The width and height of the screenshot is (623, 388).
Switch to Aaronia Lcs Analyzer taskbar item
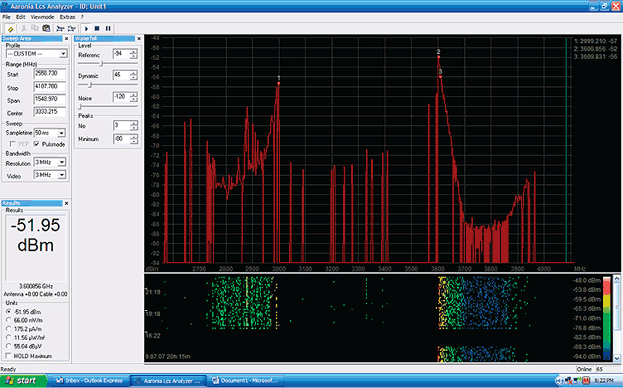tap(168, 380)
